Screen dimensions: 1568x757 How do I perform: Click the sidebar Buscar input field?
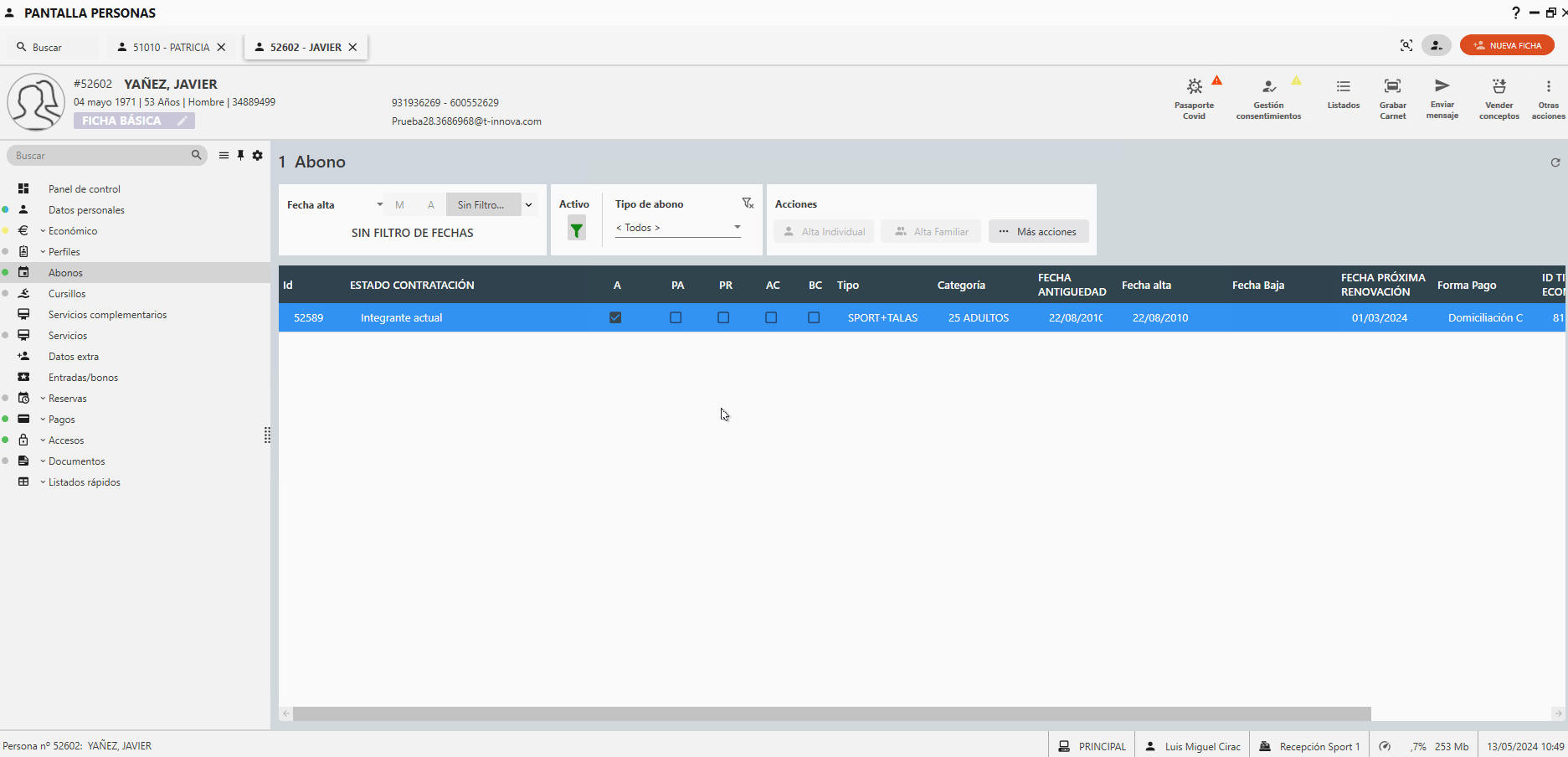[x=100, y=155]
